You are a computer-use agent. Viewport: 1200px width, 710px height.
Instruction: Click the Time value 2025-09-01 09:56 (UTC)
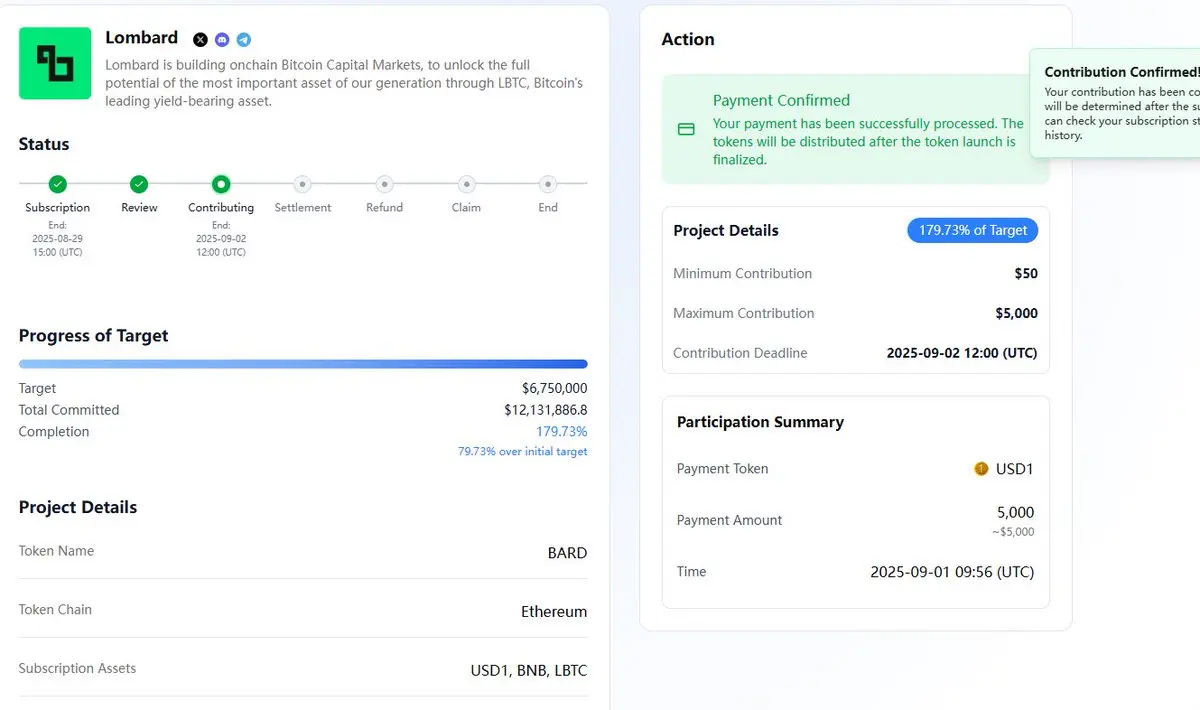pyautogui.click(x=952, y=573)
